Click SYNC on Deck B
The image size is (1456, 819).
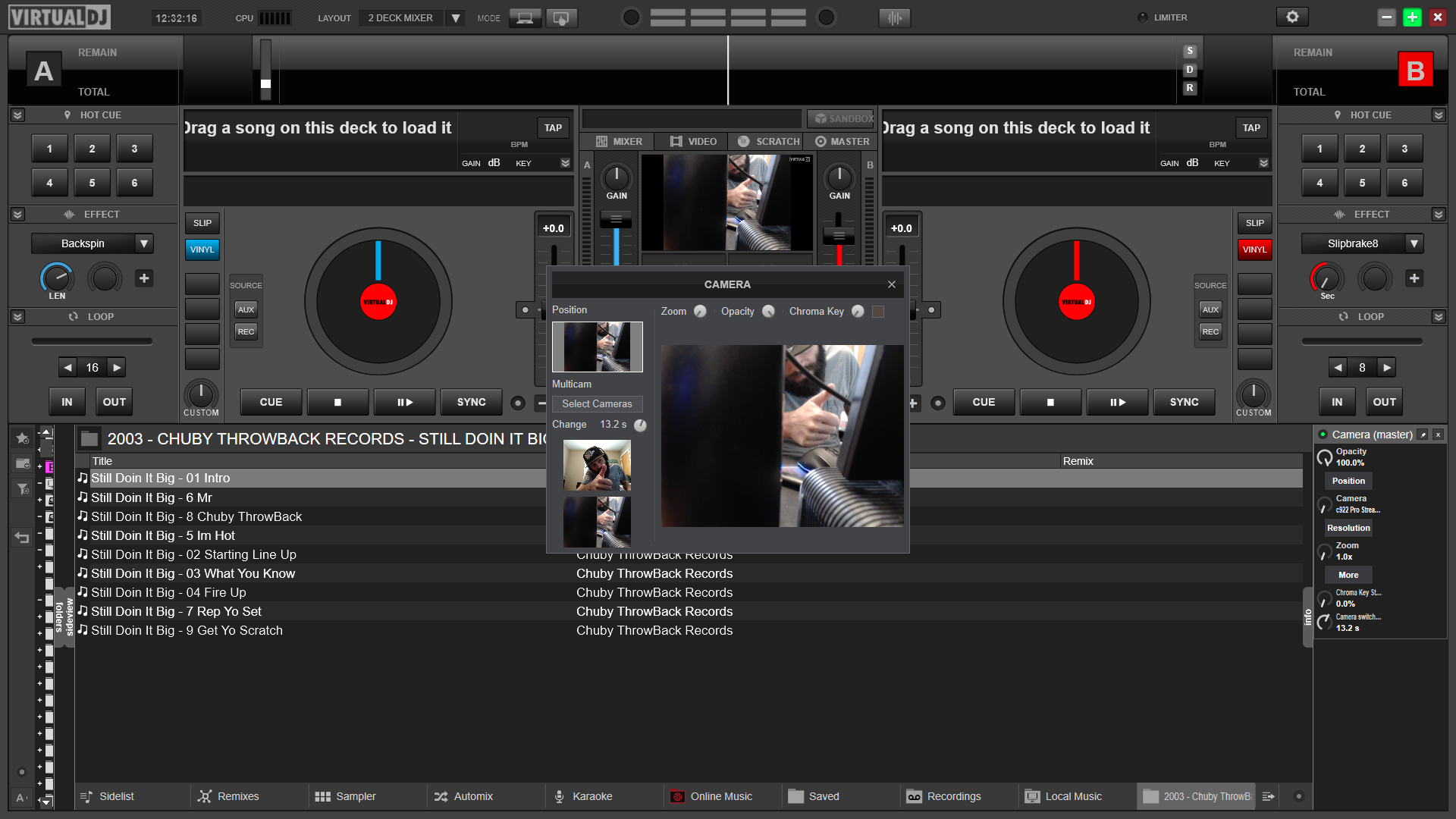1184,402
